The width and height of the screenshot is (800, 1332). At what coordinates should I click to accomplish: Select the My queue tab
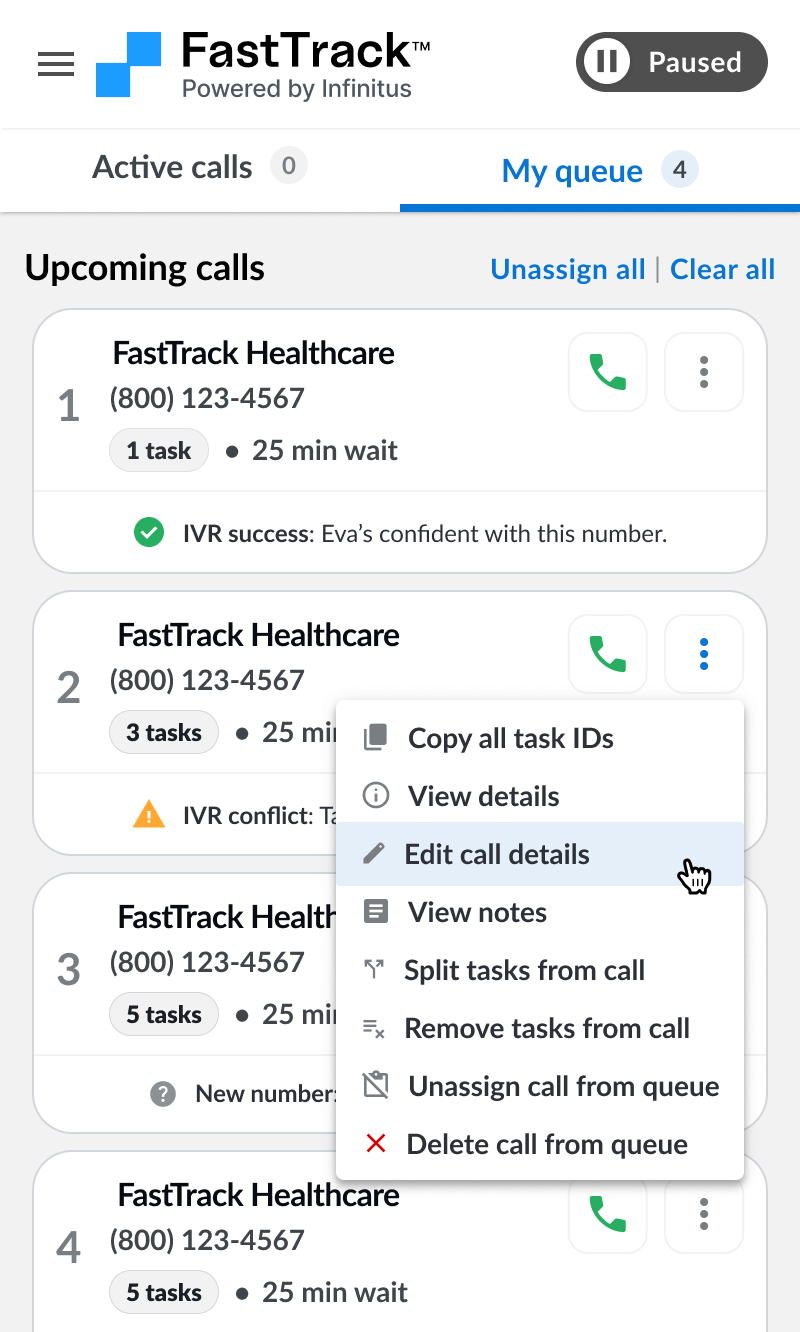coord(600,170)
